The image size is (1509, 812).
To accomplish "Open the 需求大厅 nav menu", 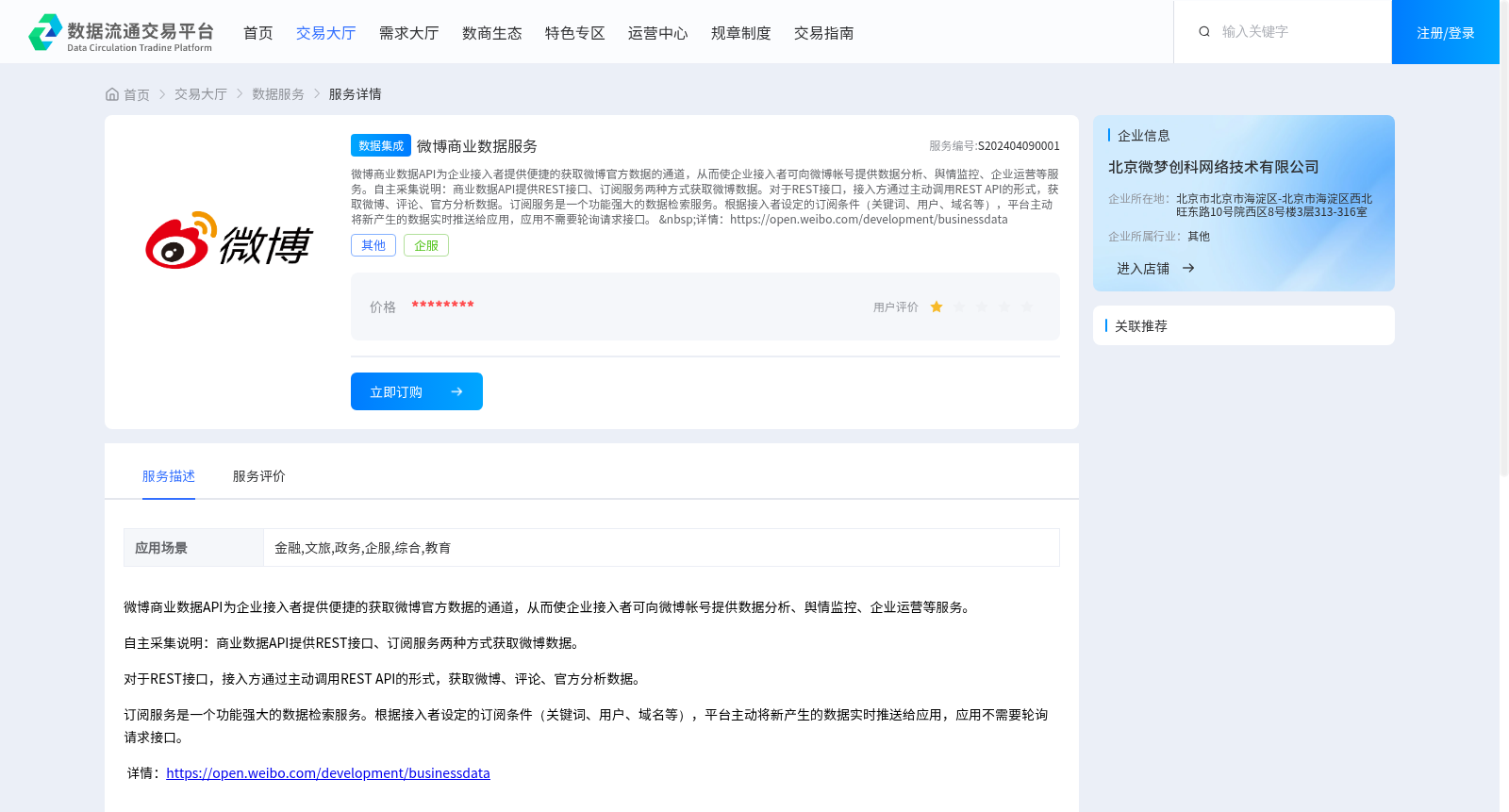I will [409, 33].
